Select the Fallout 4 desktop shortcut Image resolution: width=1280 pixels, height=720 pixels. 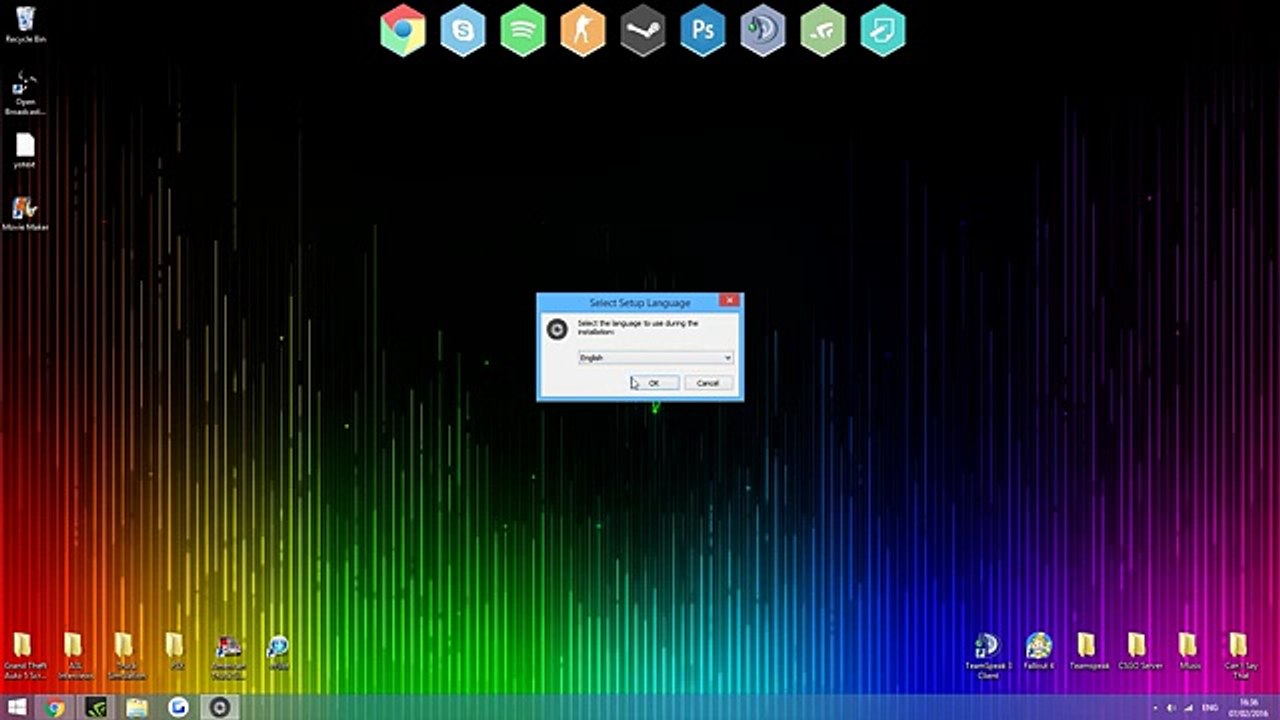pos(1039,652)
